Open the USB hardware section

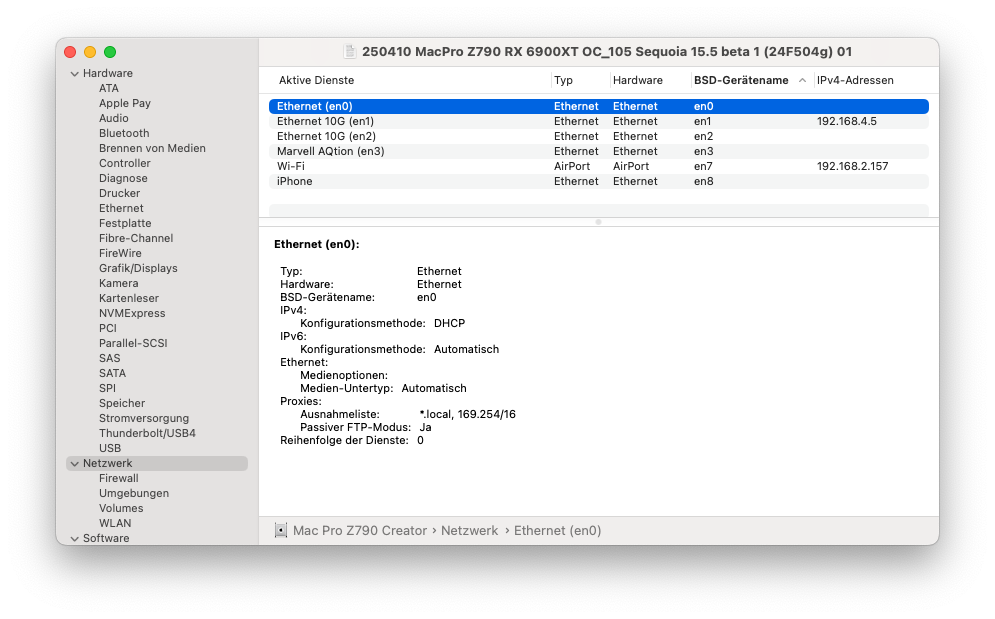coord(110,448)
